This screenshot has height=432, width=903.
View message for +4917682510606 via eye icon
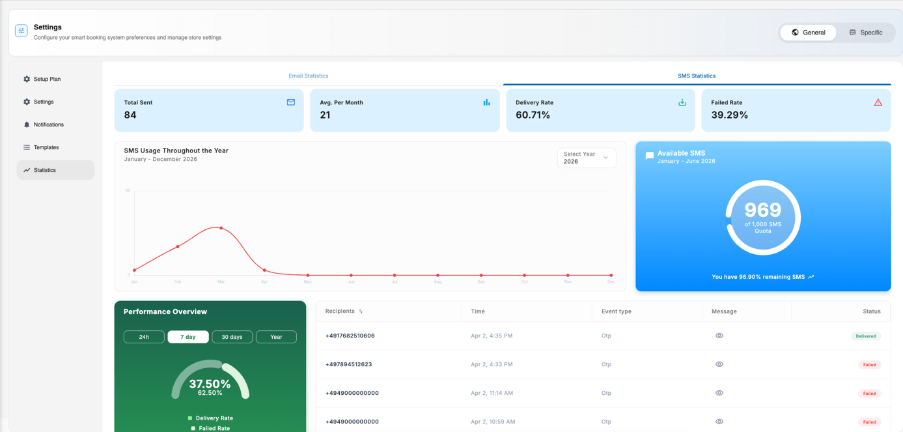(719, 335)
